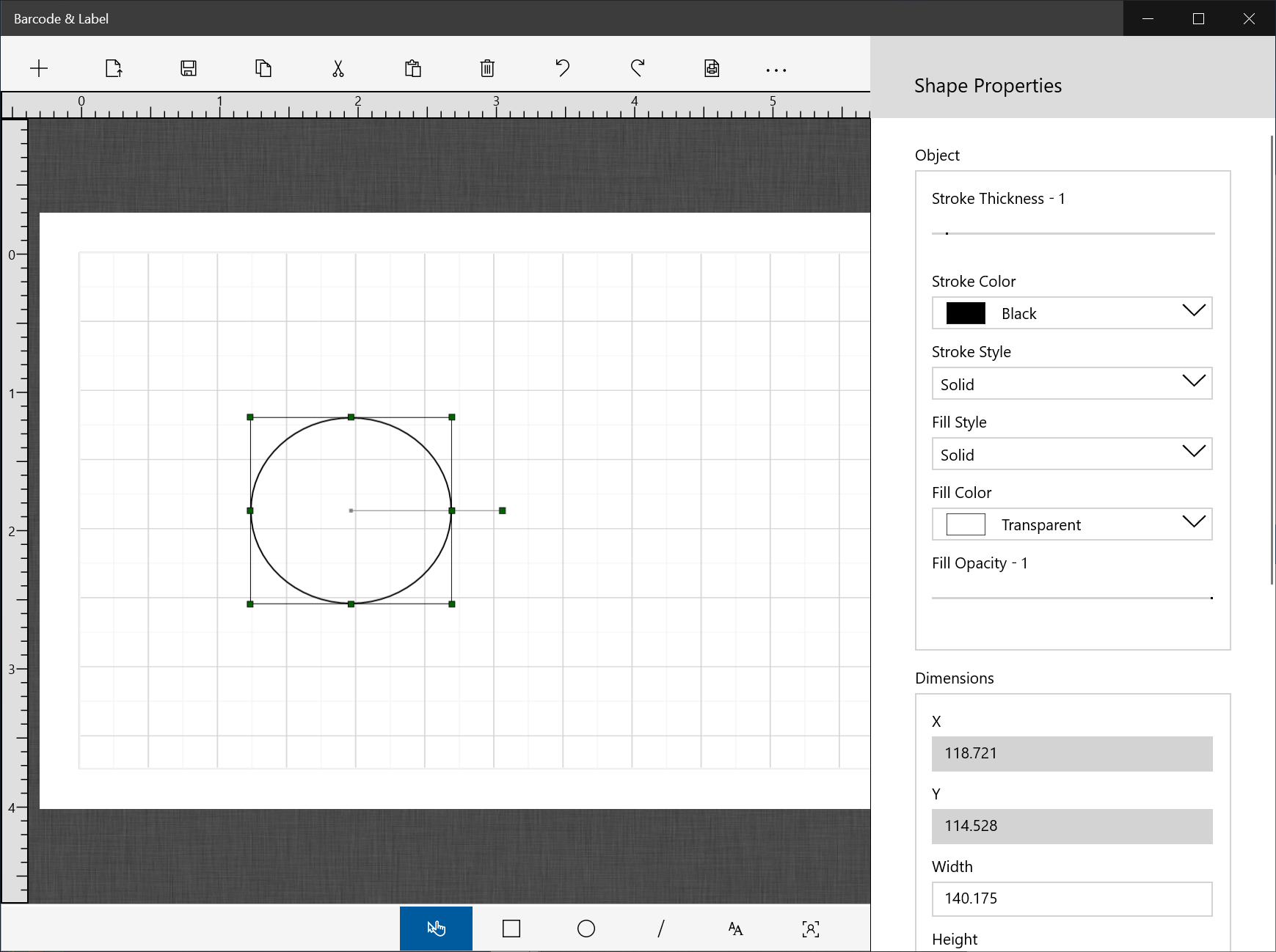Click the transparent fill color swatch
Viewport: 1276px width, 952px height.
[x=966, y=524]
